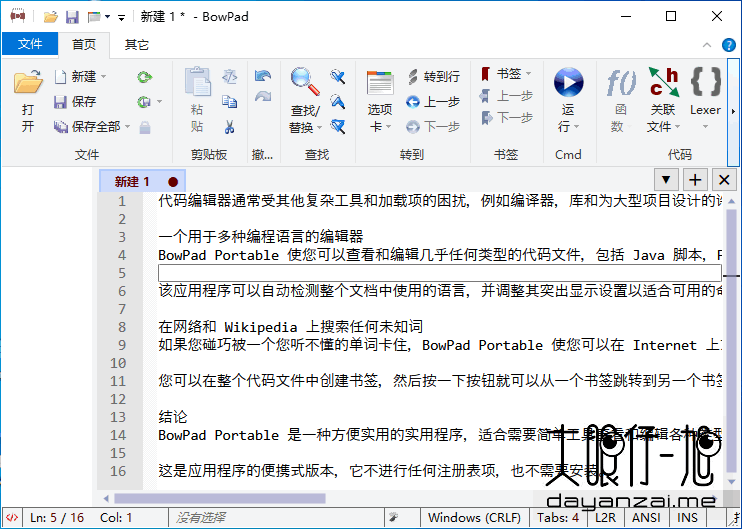Image resolution: width=742 pixels, height=529 pixels.
Task: Click into empty line 5 of the editor
Action: (x=440, y=273)
